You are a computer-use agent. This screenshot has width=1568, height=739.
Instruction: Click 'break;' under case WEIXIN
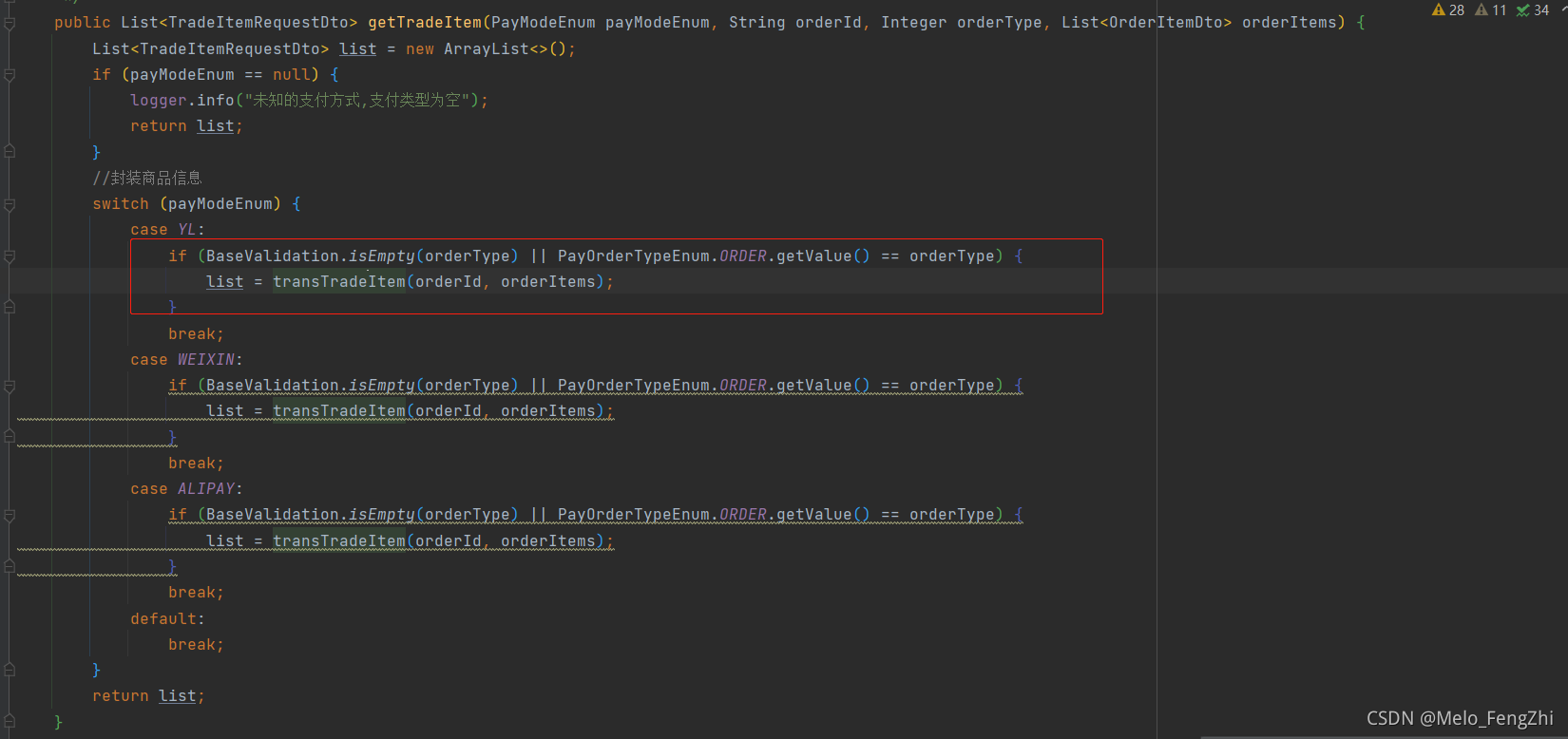[x=196, y=464]
